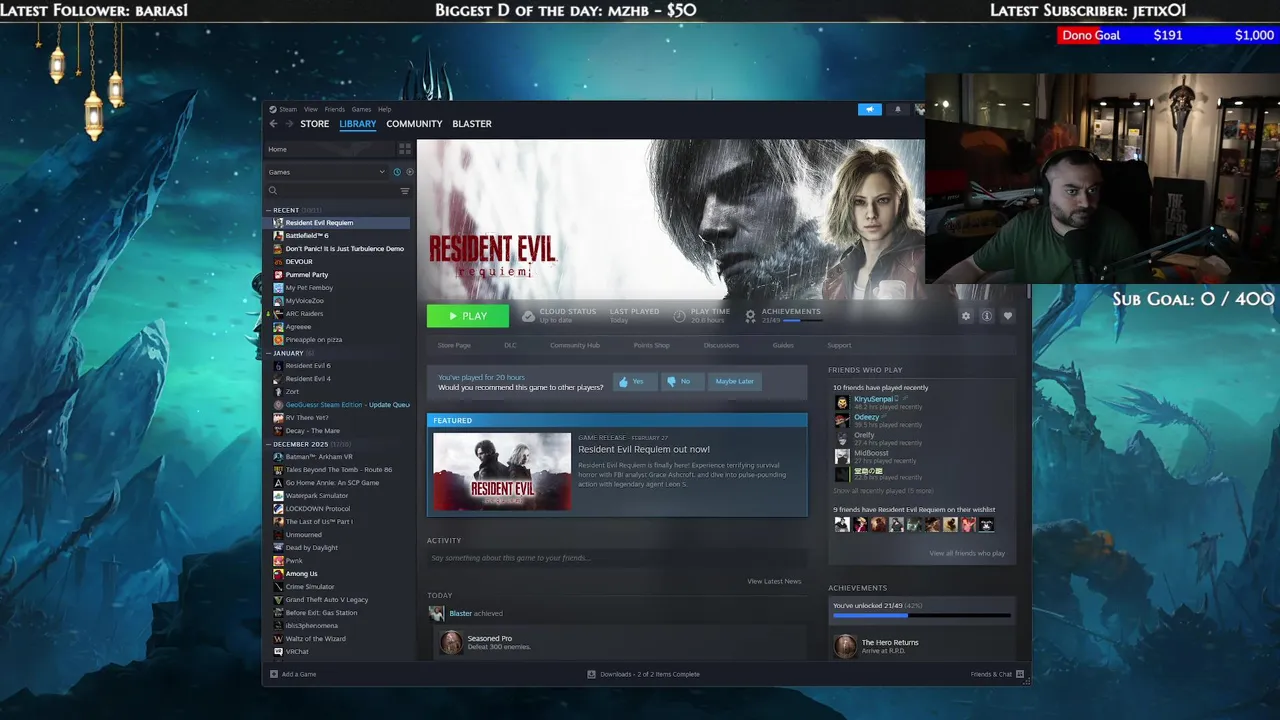Click the library search field

(338, 191)
